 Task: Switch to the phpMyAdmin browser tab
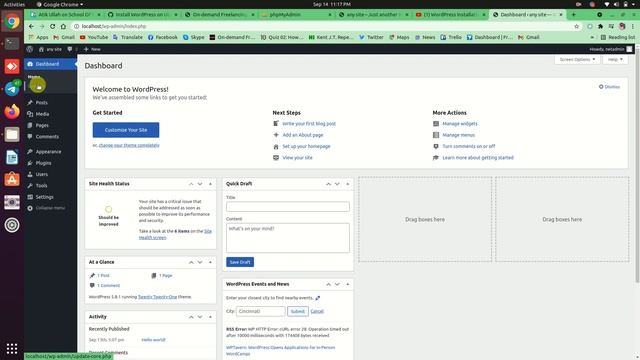coord(297,14)
